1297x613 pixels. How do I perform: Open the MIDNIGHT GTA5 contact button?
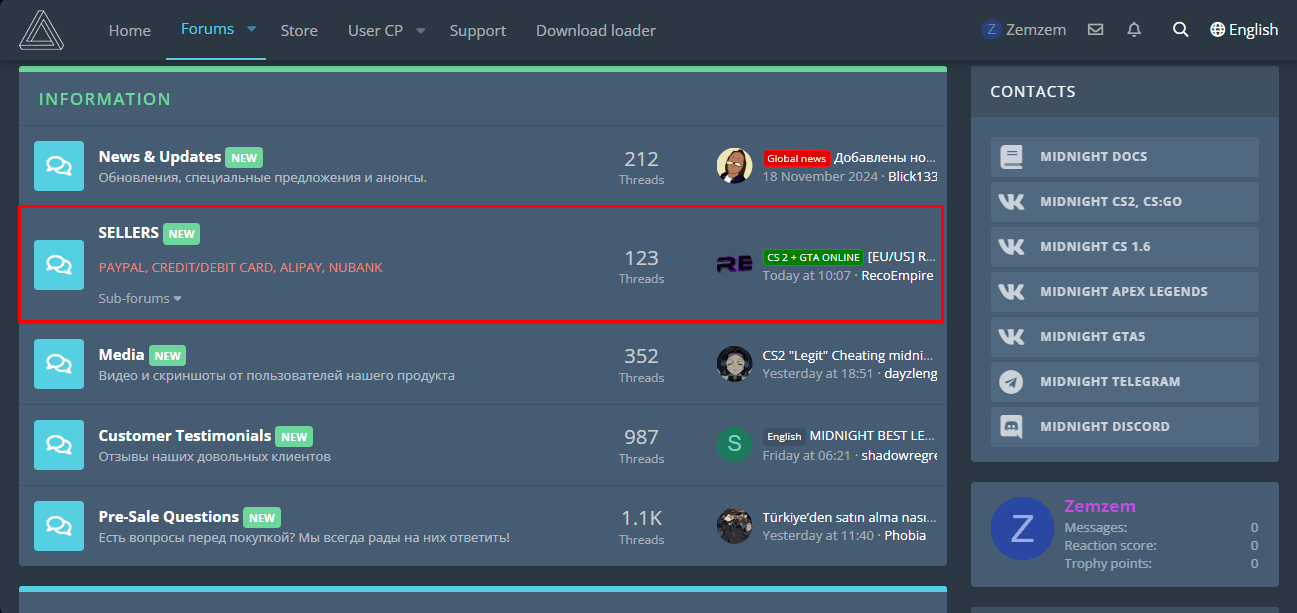(1125, 337)
